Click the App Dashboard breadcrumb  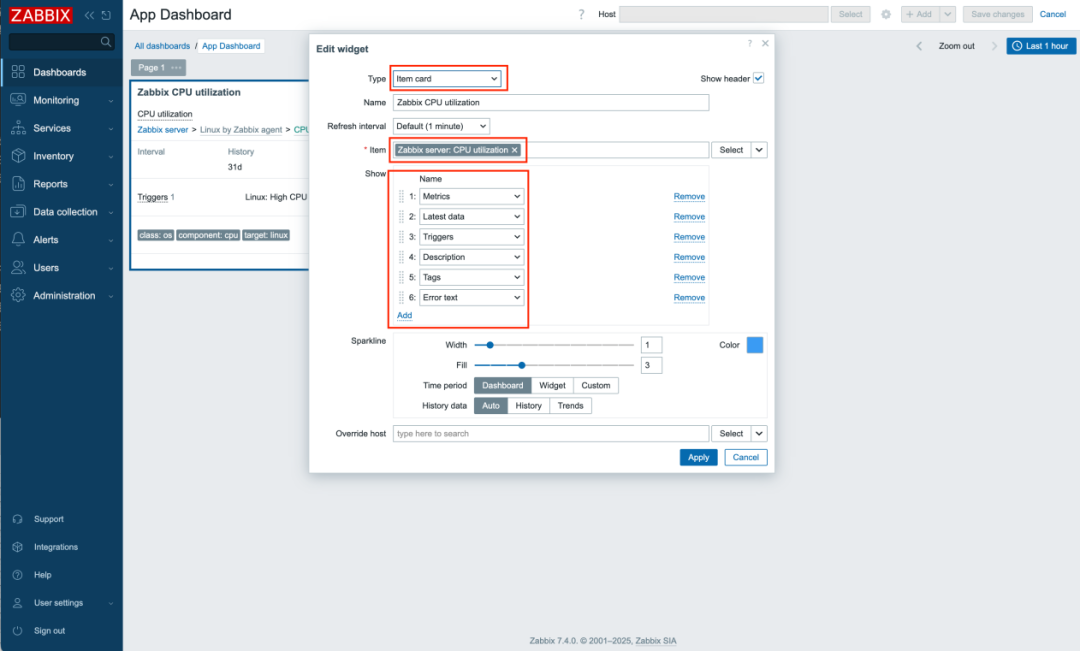coord(231,46)
